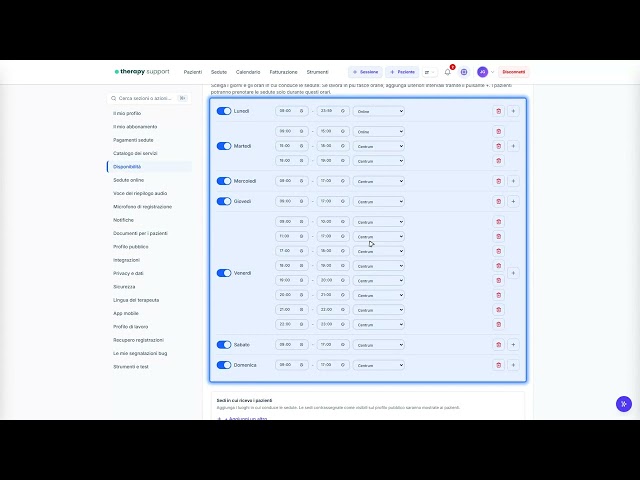640x480 pixels.
Task: Delete the Lunedì time slot
Action: point(498,111)
